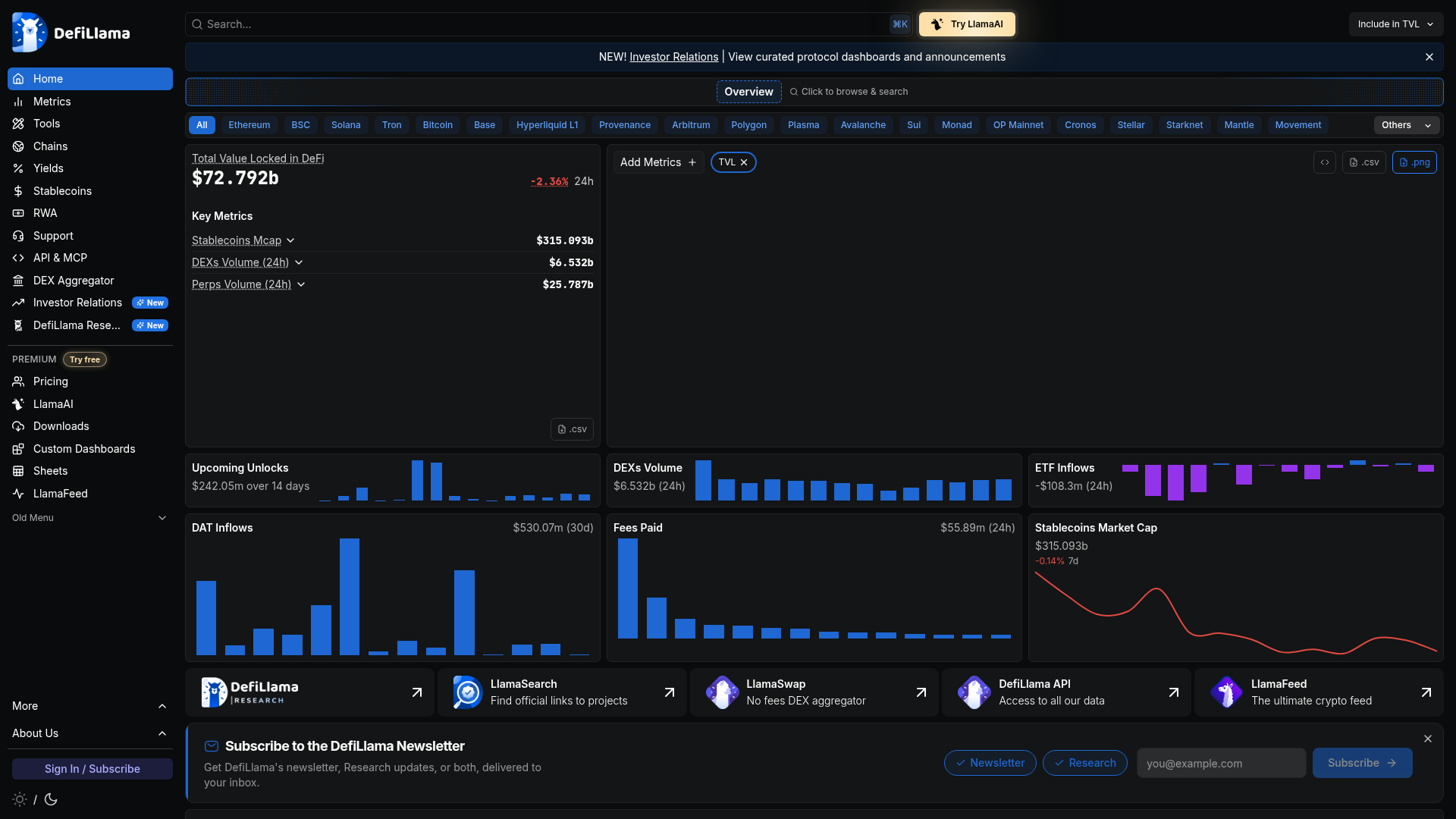This screenshot has height=819, width=1456.
Task: Click Sign In / Subscribe
Action: coord(92,769)
